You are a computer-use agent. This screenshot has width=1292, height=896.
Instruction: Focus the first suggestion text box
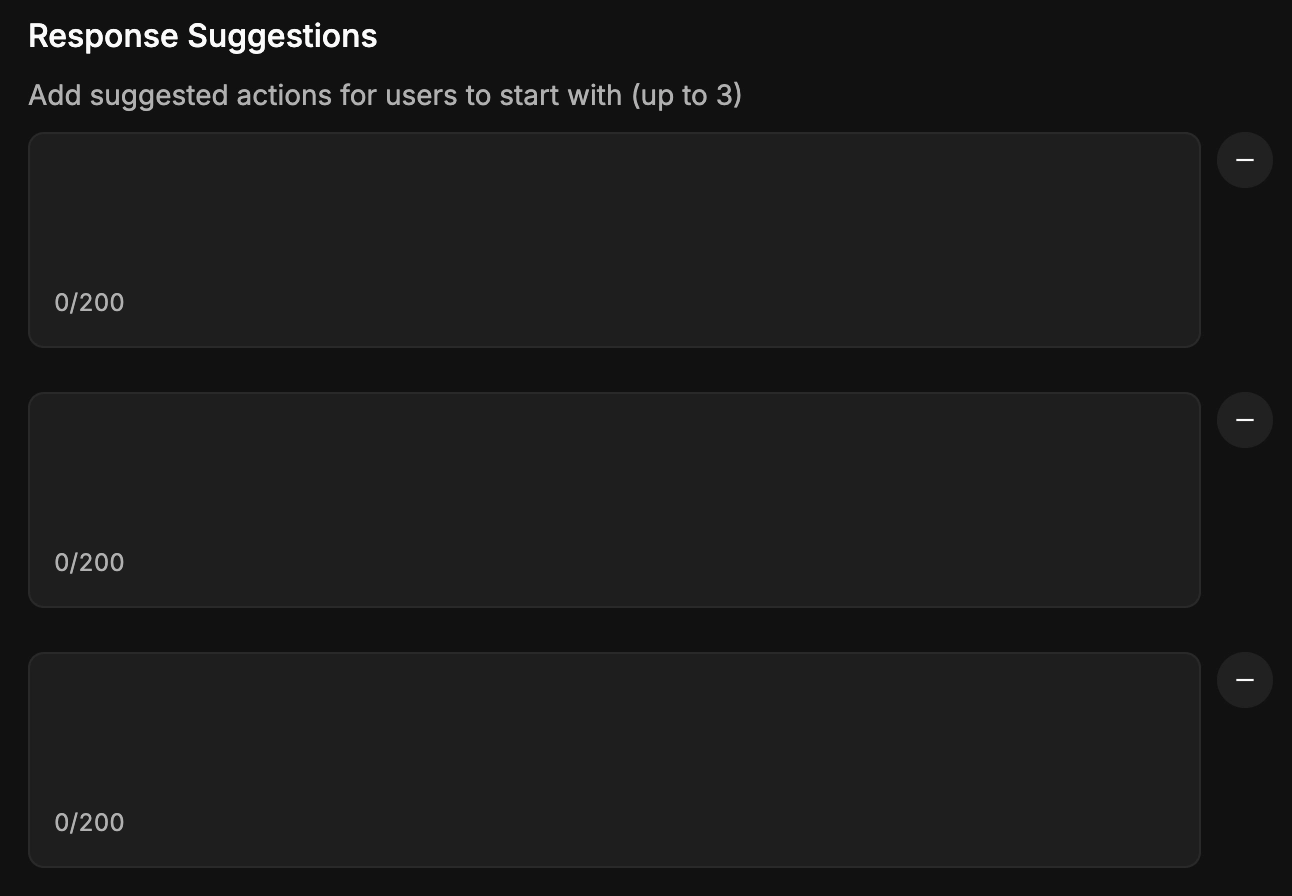tap(614, 240)
